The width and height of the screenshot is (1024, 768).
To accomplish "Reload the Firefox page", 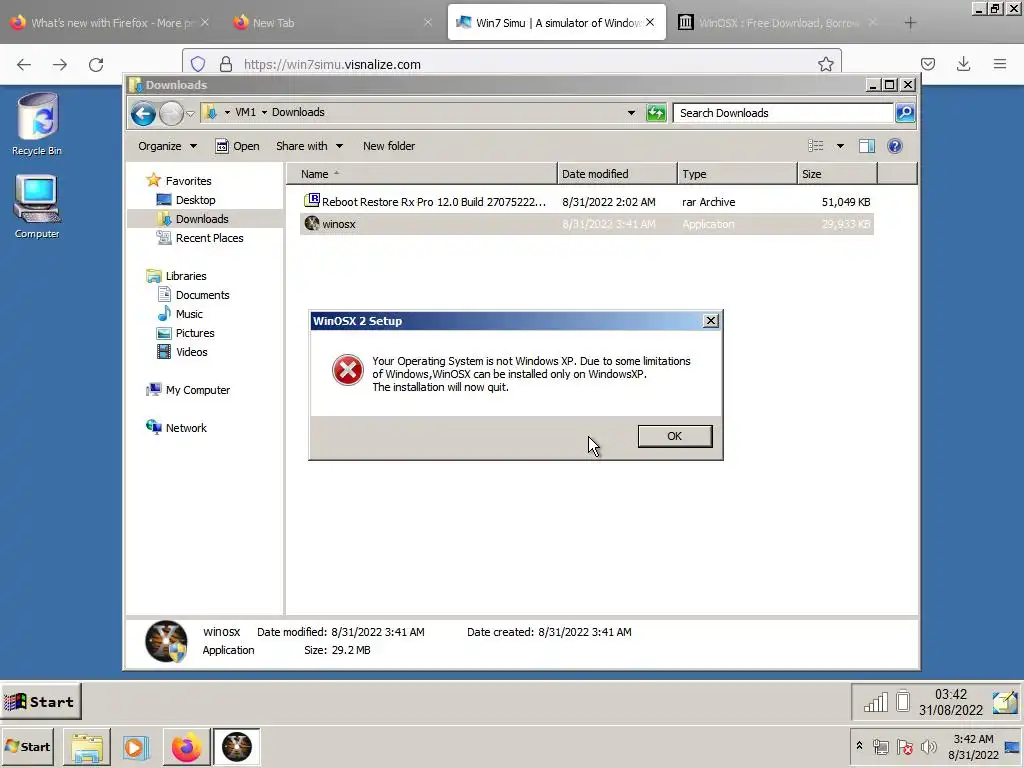I will [96, 64].
